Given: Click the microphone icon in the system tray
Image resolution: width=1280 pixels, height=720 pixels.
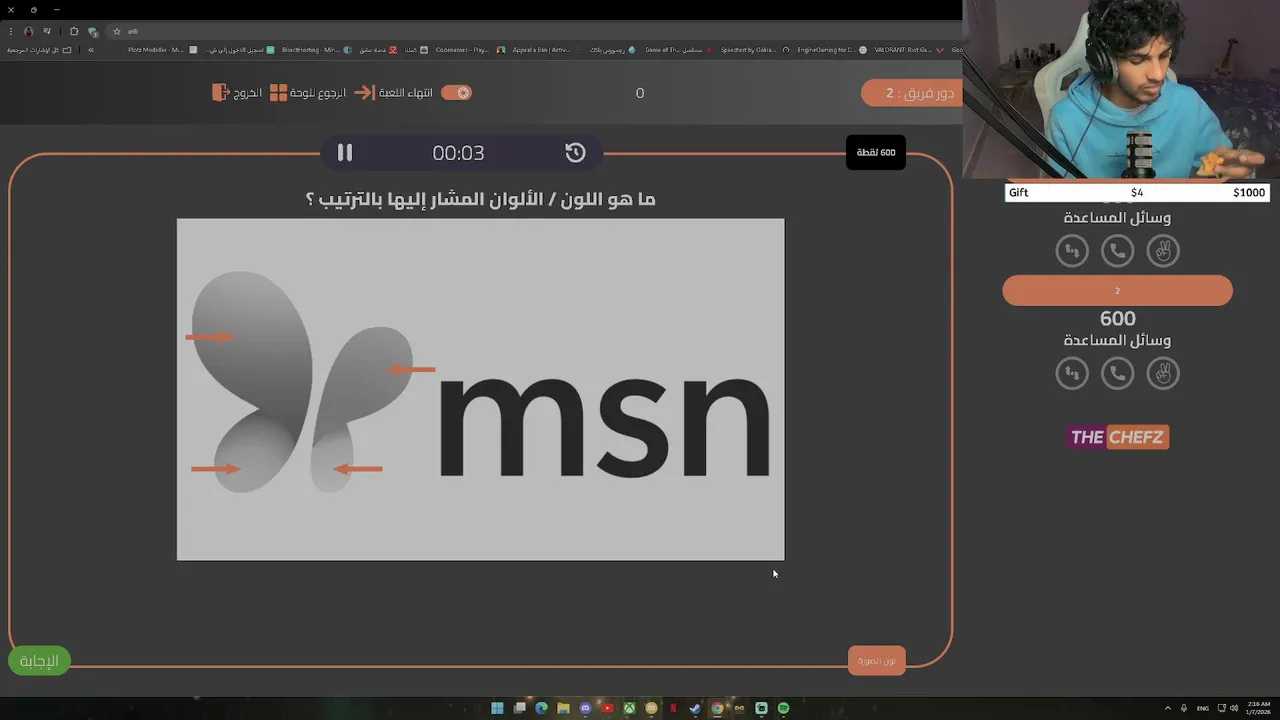Looking at the screenshot, I should [1184, 708].
